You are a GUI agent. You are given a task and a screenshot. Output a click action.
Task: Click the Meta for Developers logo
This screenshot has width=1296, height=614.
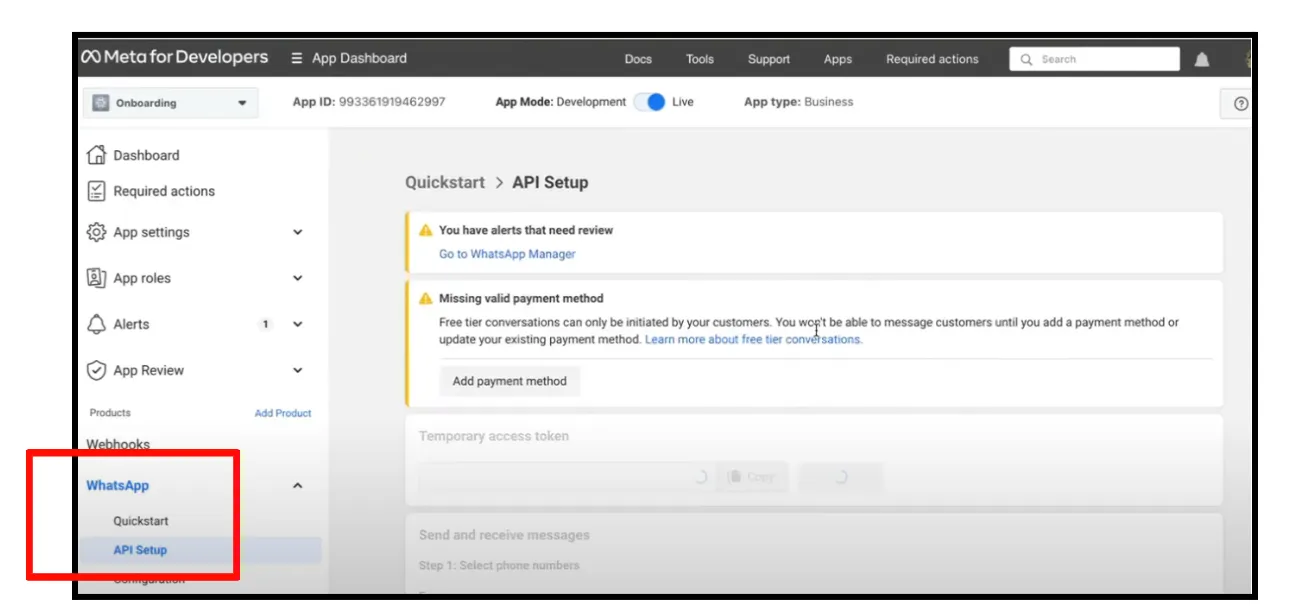click(175, 57)
